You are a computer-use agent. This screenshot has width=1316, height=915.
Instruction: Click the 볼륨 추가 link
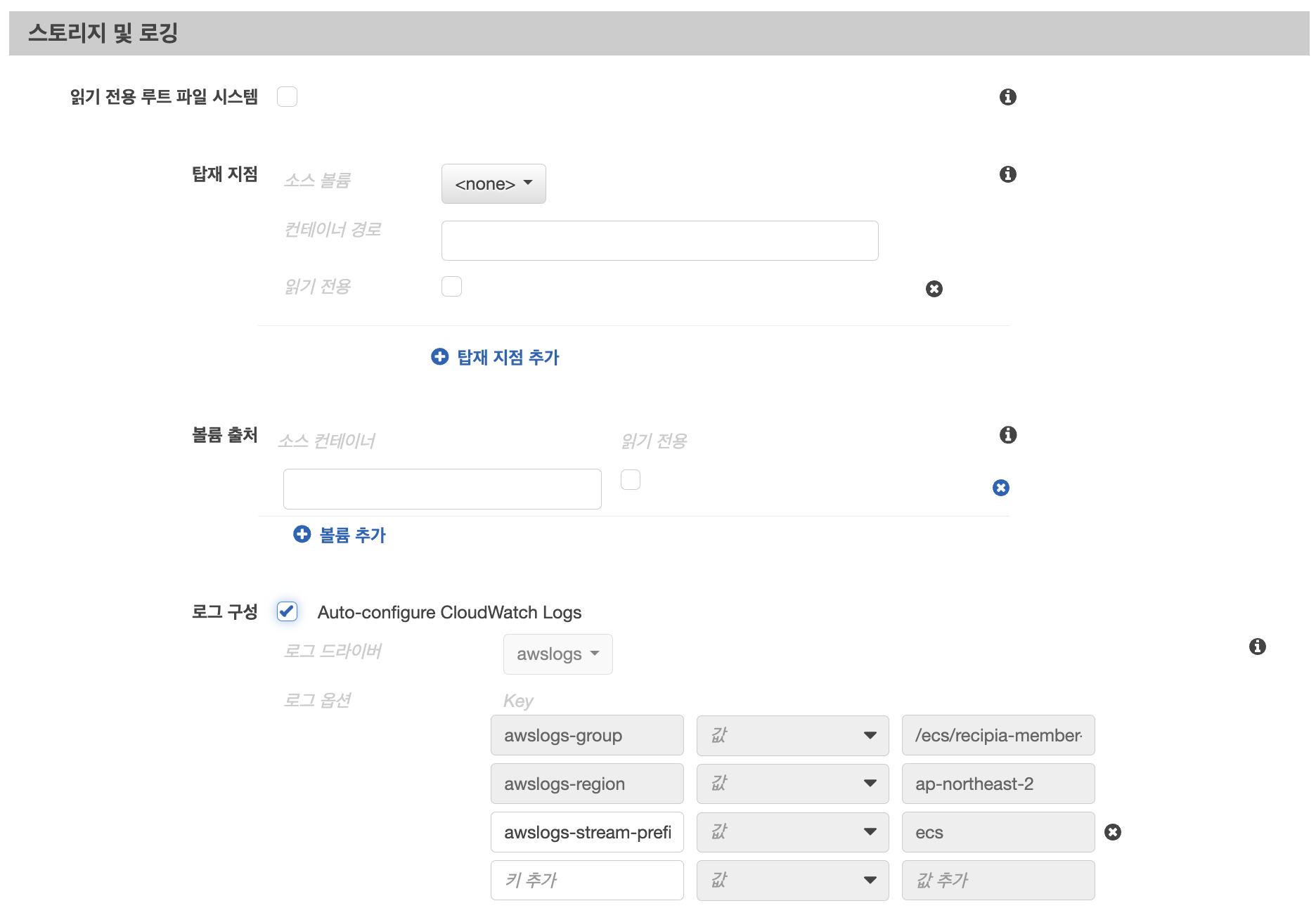(354, 535)
